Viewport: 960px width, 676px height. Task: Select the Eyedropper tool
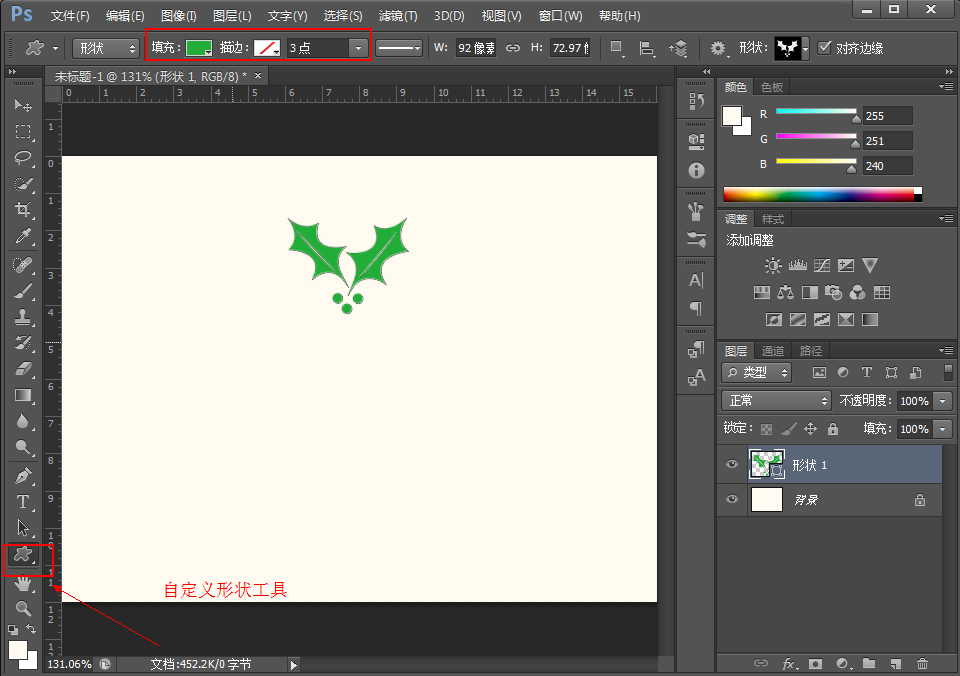pos(23,236)
